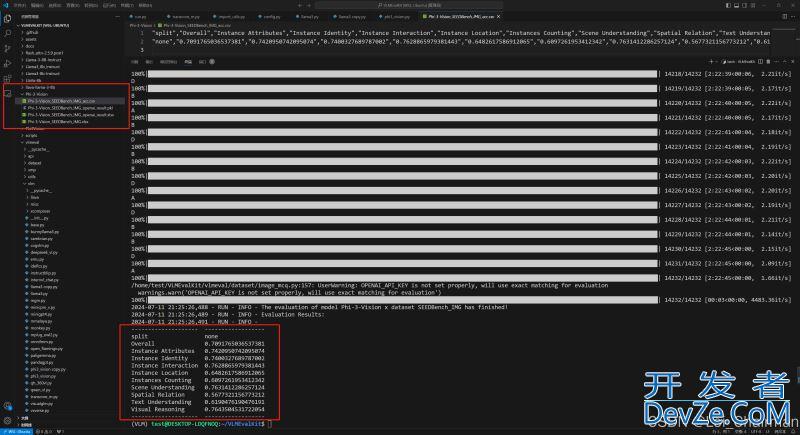Open deepseek_vl.py in the file tree
Image resolution: width=800 pixels, height=435 pixels.
click(x=43, y=252)
